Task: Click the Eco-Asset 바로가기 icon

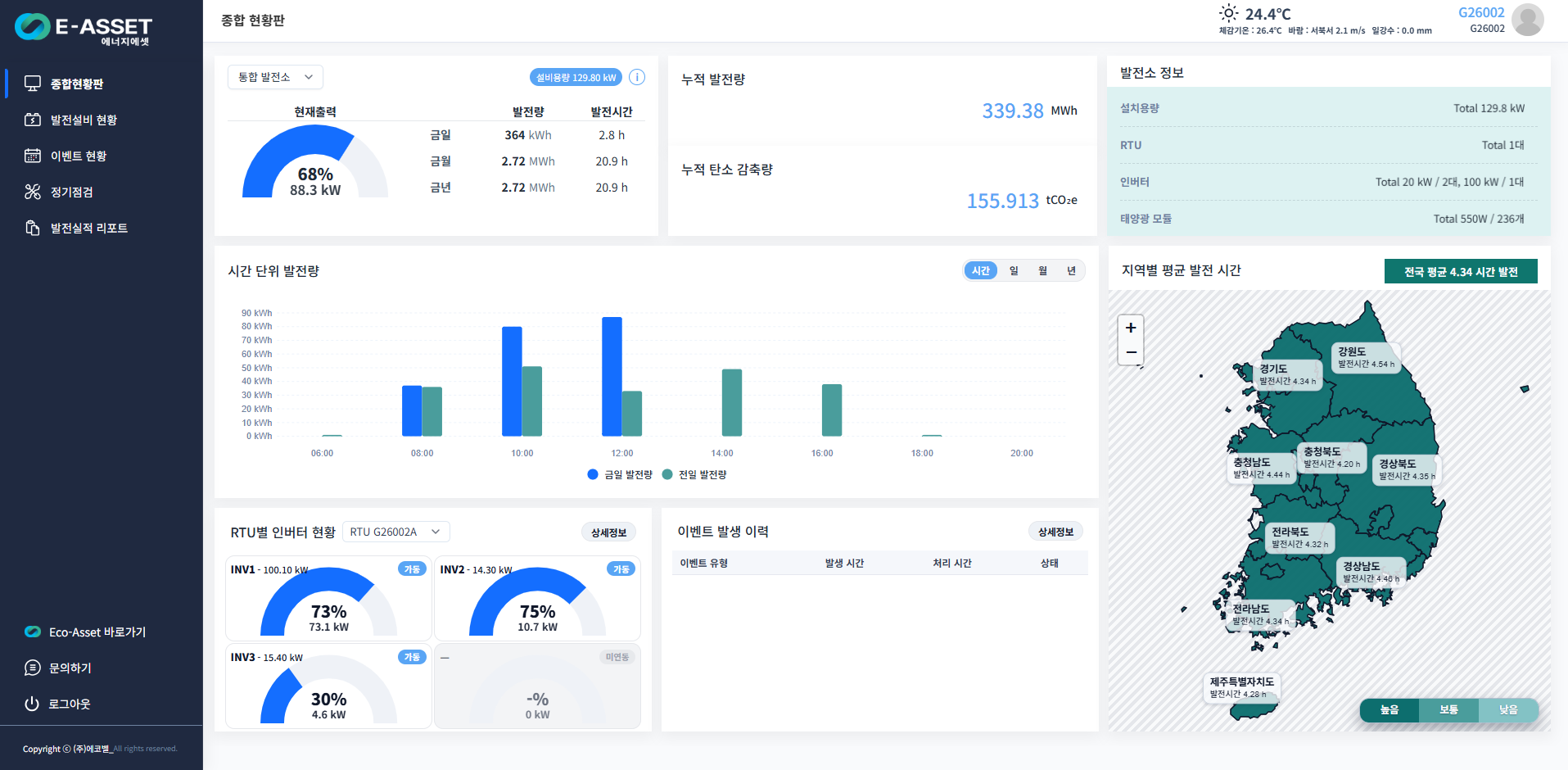Action: pyautogui.click(x=33, y=632)
